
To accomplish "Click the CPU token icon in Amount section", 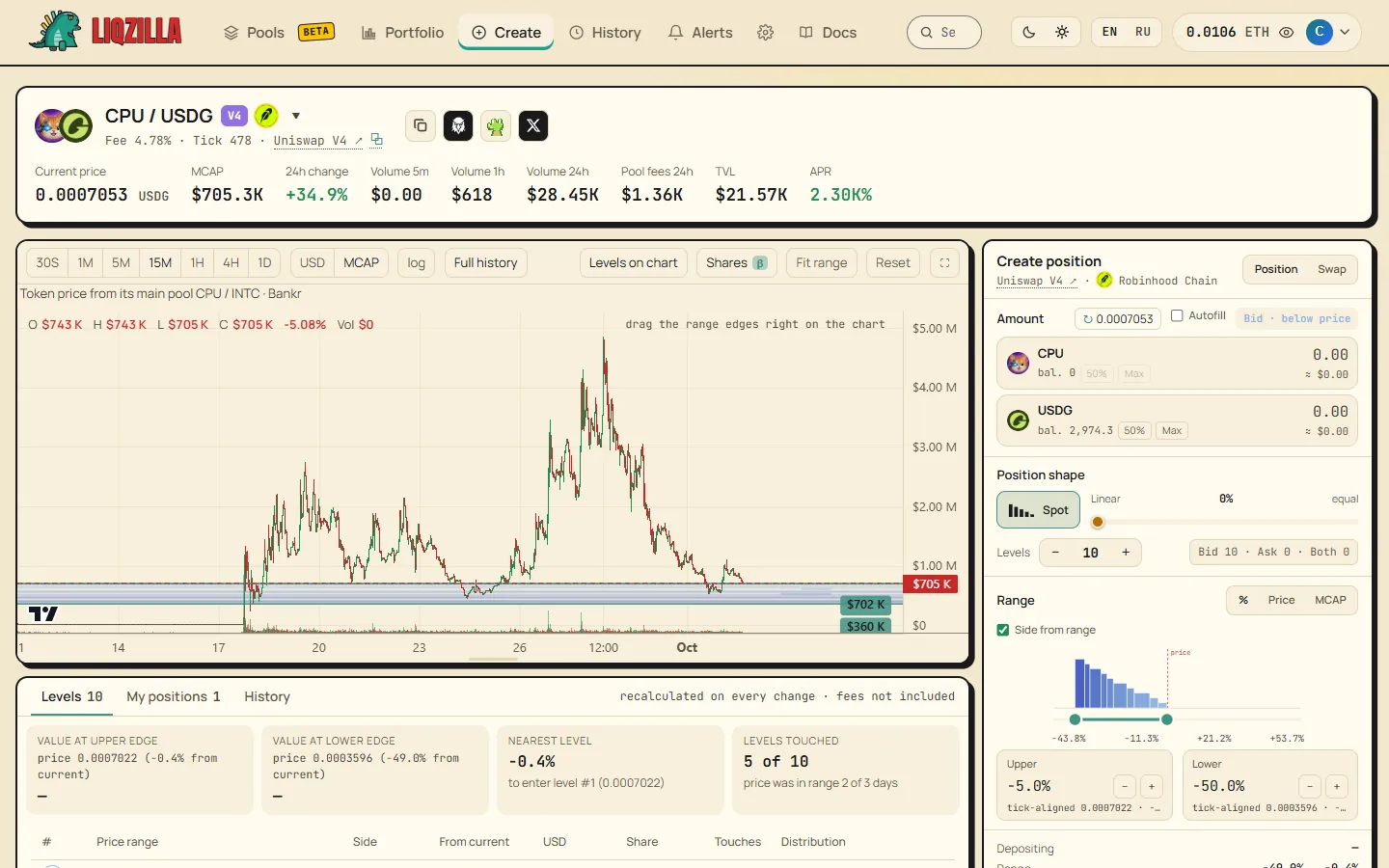I will pyautogui.click(x=1018, y=363).
